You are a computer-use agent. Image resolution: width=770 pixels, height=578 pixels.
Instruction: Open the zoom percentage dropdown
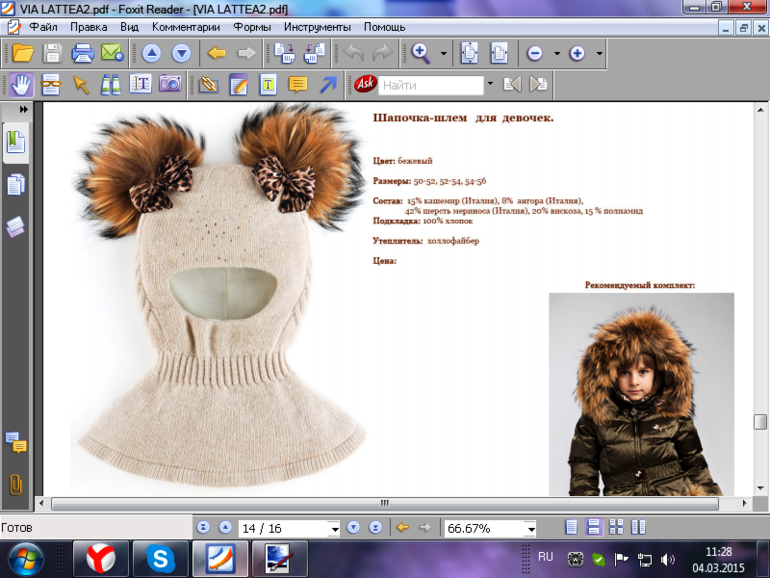pos(530,528)
